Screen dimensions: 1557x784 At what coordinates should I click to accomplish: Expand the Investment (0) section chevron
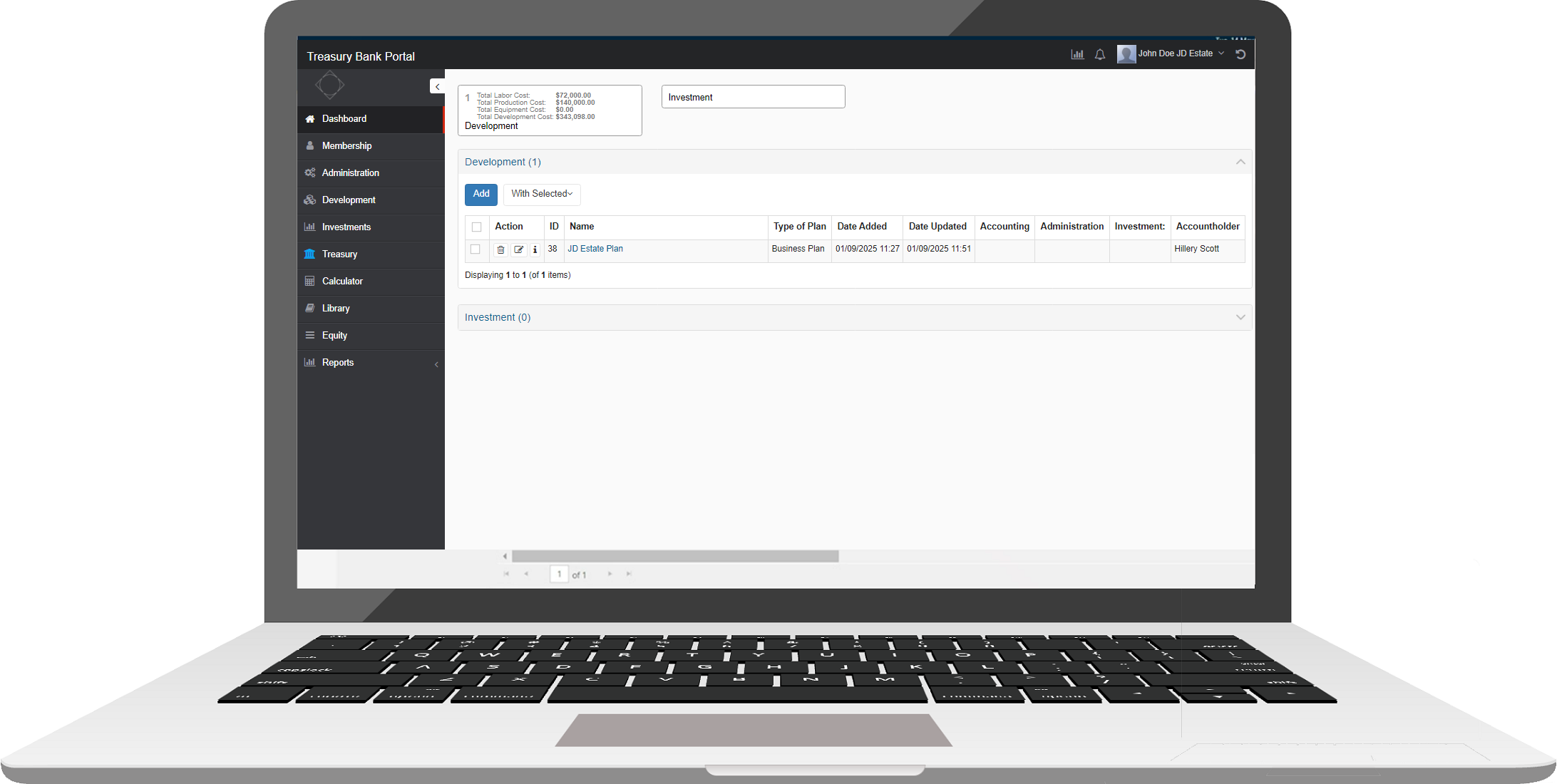pyautogui.click(x=1240, y=317)
